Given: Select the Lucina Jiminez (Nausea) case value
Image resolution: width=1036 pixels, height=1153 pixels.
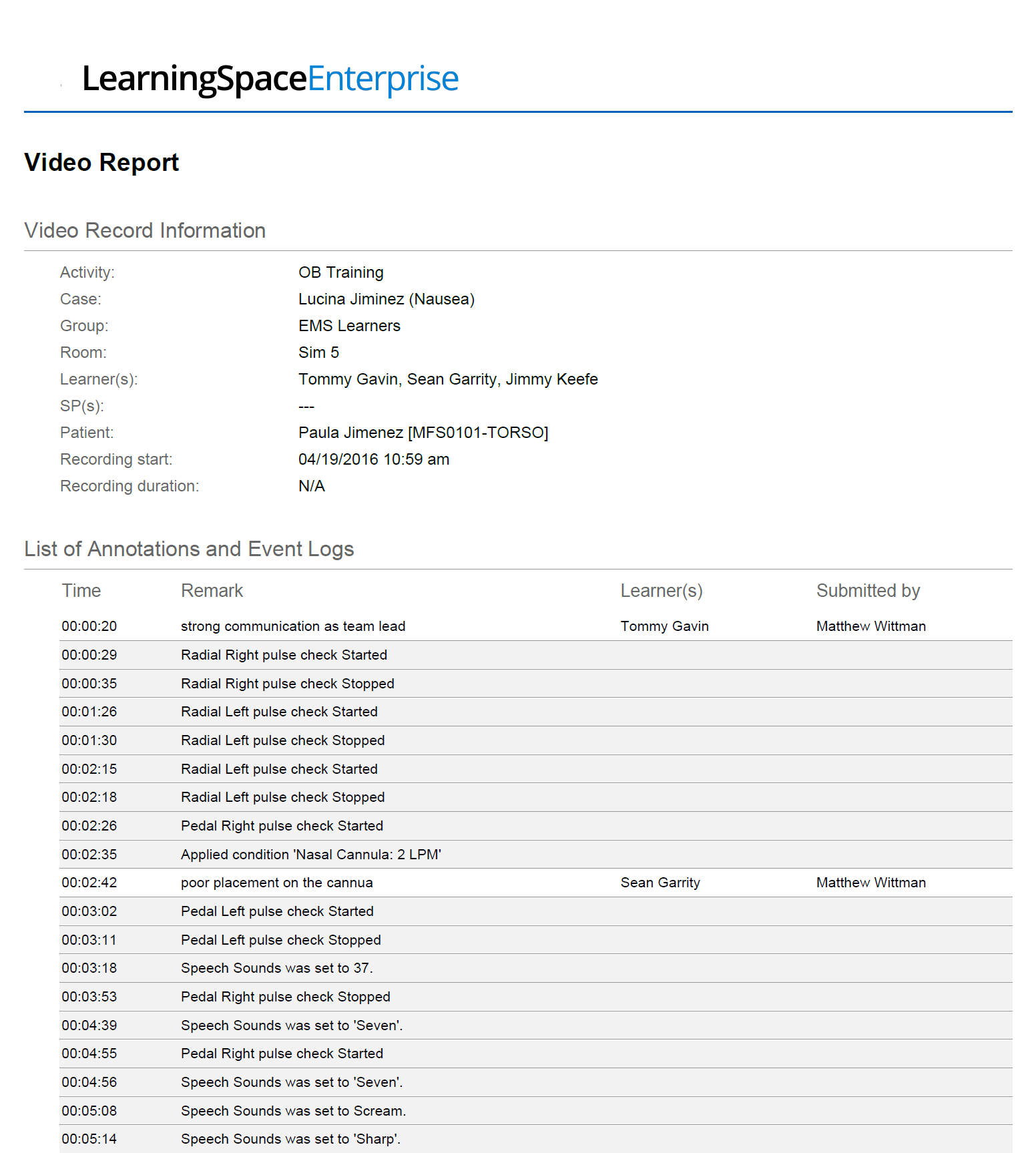Looking at the screenshot, I should [x=386, y=299].
